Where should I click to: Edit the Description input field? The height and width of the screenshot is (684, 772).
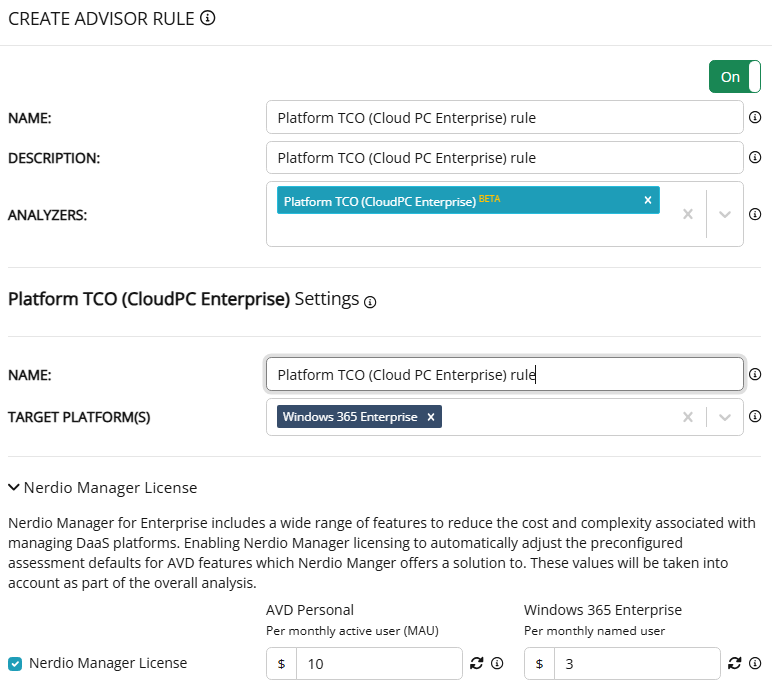coord(505,158)
